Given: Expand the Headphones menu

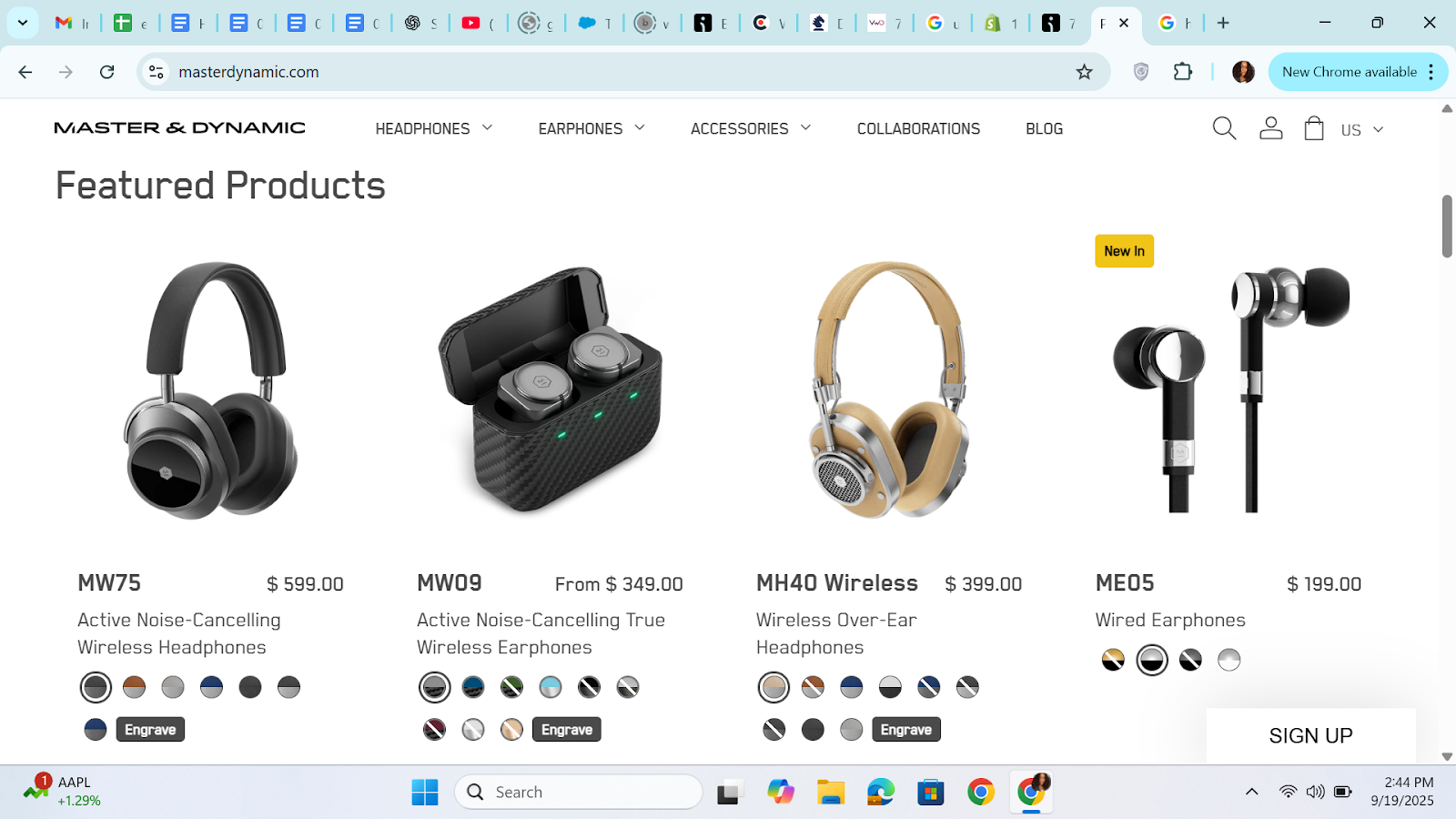Looking at the screenshot, I should coord(434,128).
